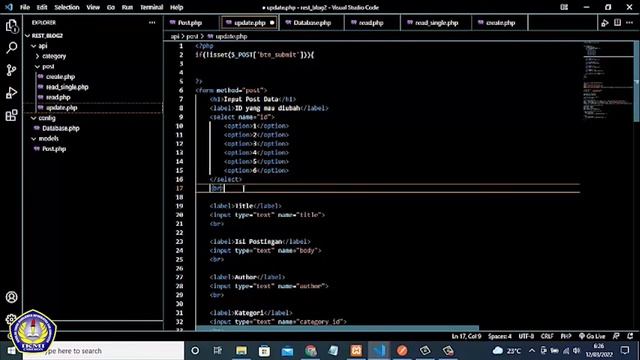The image size is (640, 360).
Task: Open File Explorer on the taskbar
Action: 241,351
